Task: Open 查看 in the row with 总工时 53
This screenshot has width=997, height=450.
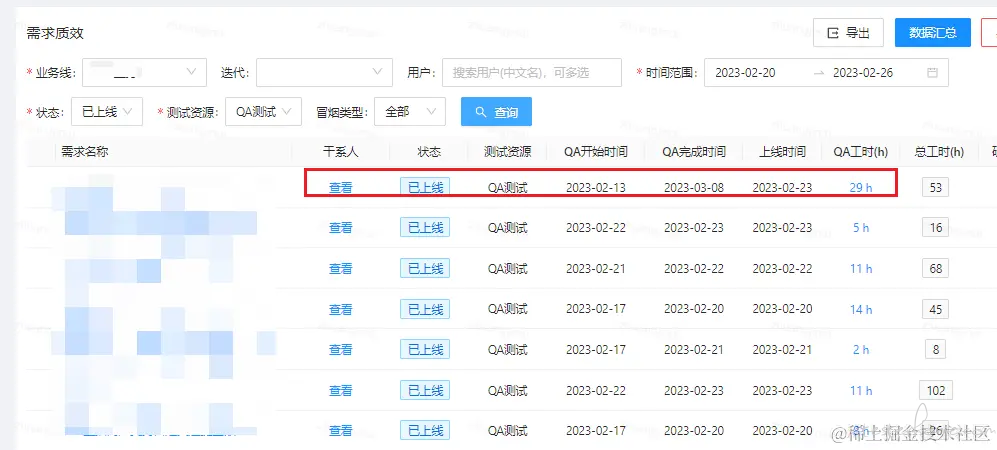Action: tap(340, 188)
